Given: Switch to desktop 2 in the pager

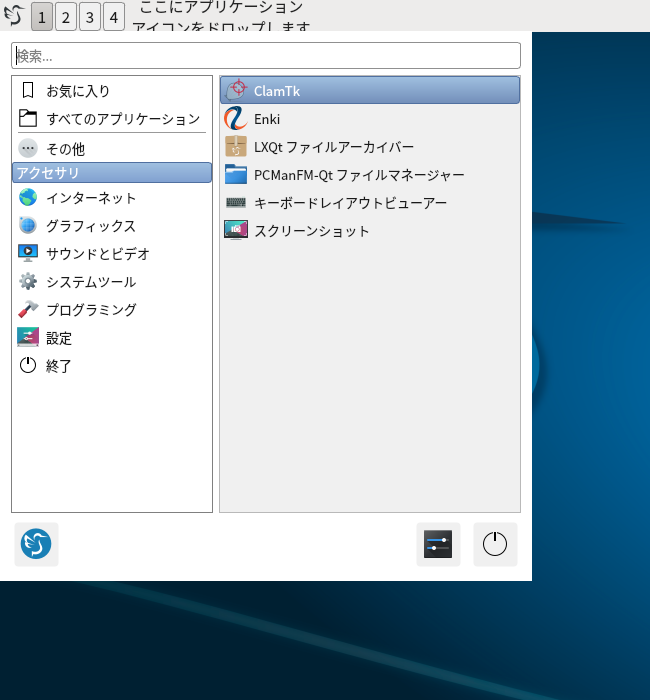Looking at the screenshot, I should pyautogui.click(x=66, y=17).
